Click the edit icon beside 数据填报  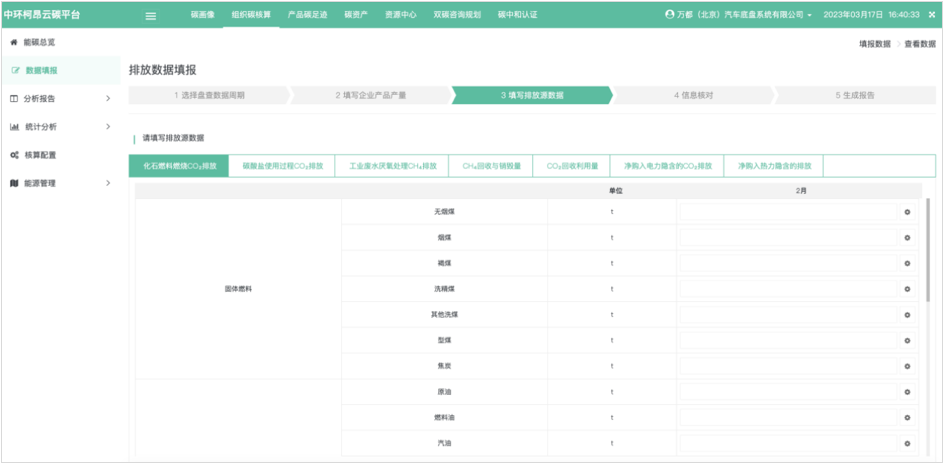point(16,70)
